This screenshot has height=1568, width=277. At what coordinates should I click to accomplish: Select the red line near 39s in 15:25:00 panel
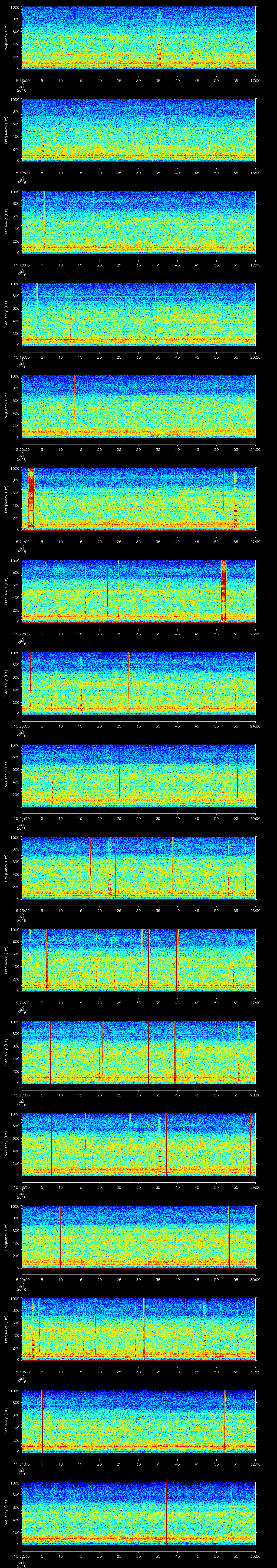pyautogui.click(x=173, y=864)
